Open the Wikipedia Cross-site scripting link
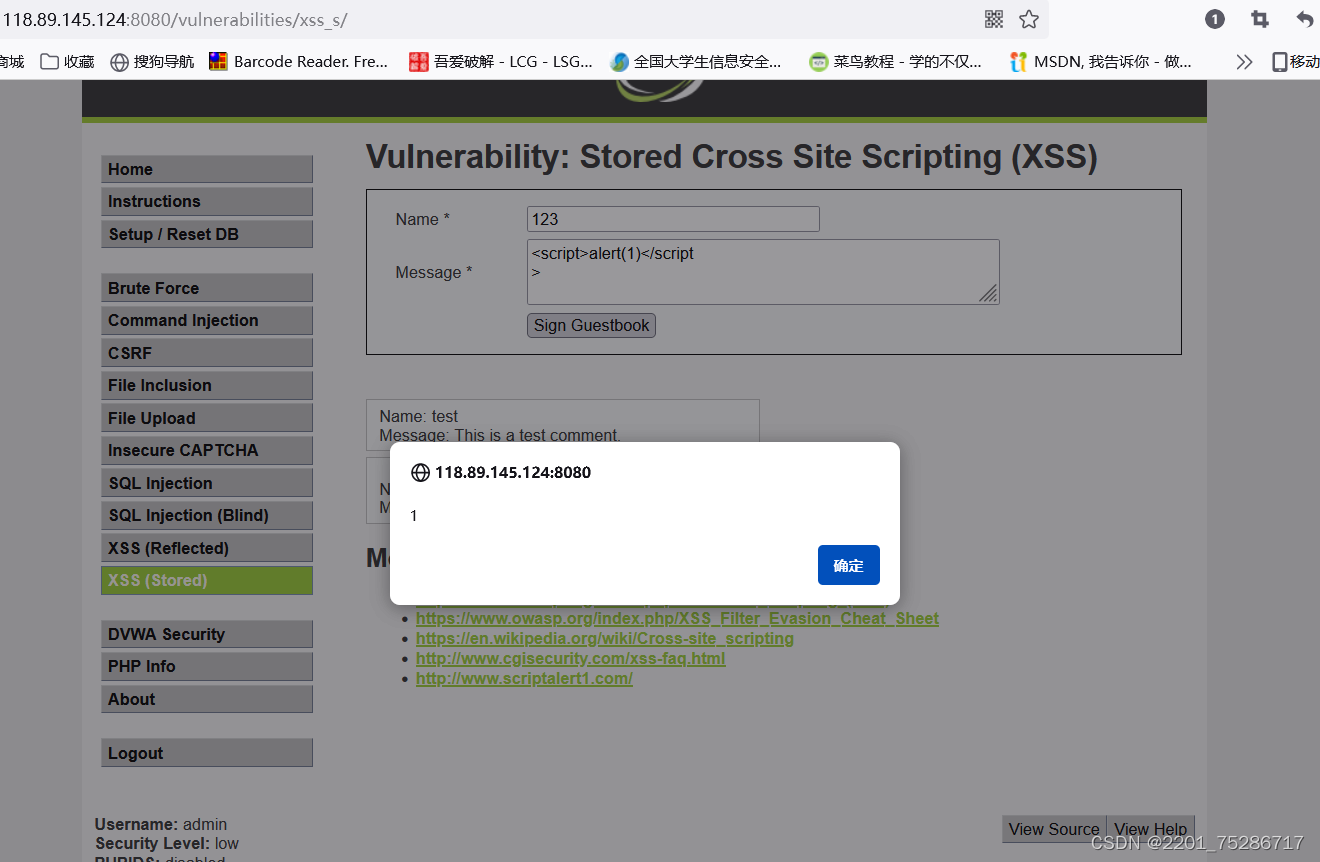 (x=605, y=638)
